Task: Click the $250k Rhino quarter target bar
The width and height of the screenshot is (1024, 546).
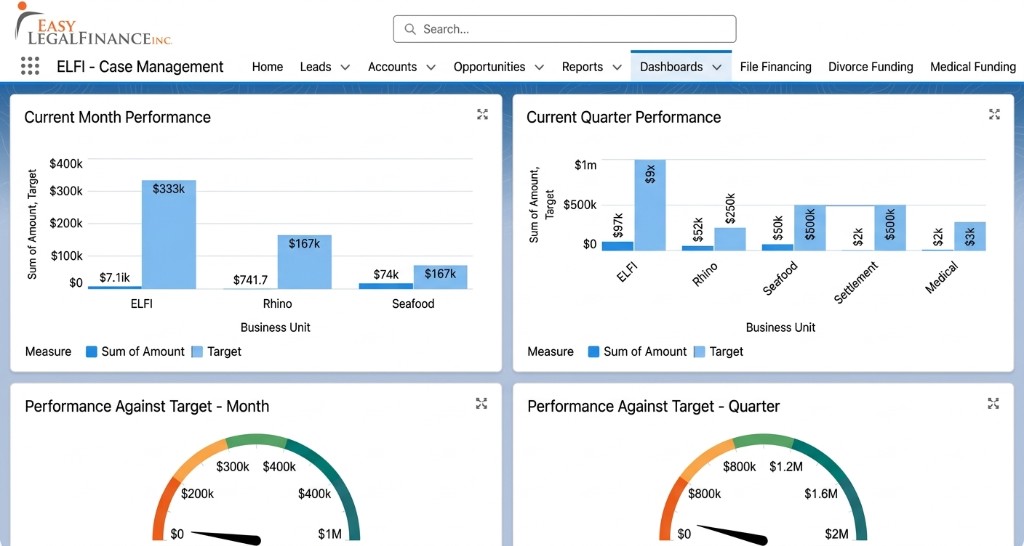Action: click(730, 239)
